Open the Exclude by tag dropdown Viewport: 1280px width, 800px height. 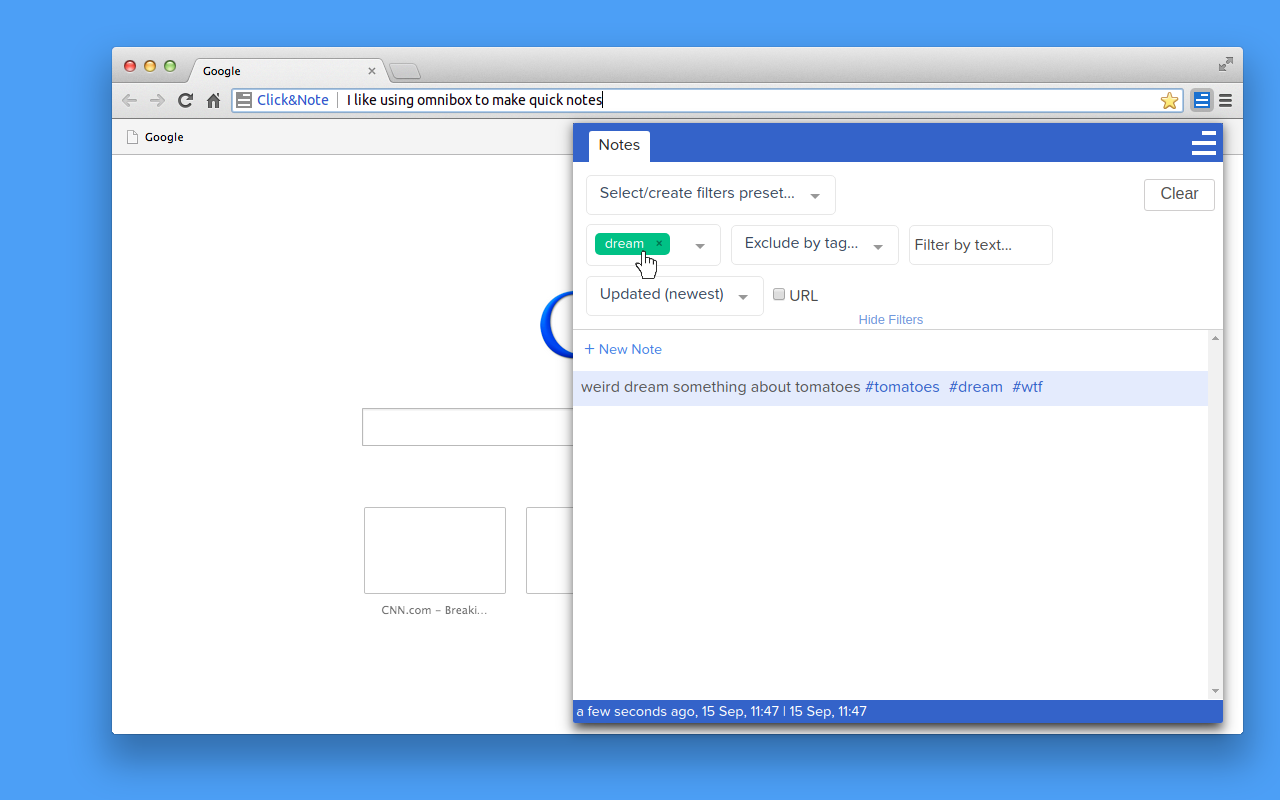[814, 245]
